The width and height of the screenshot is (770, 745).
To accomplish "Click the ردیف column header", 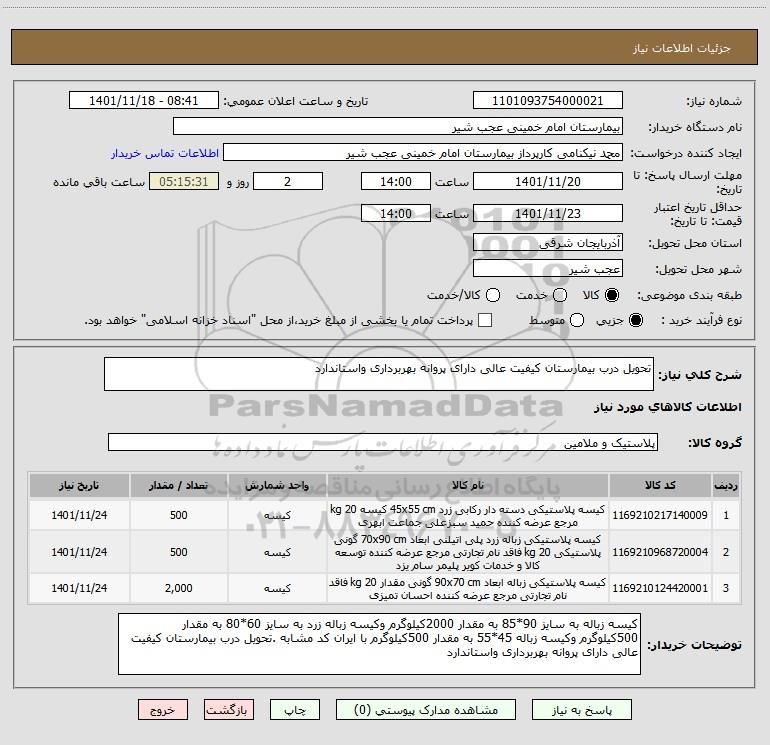I will [726, 485].
